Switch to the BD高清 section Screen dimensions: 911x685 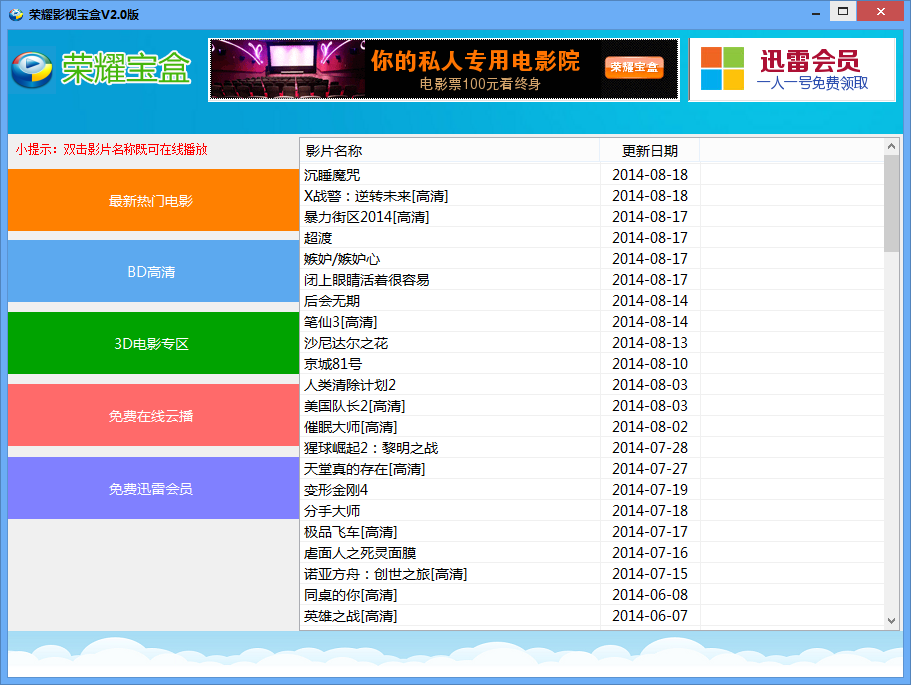152,270
